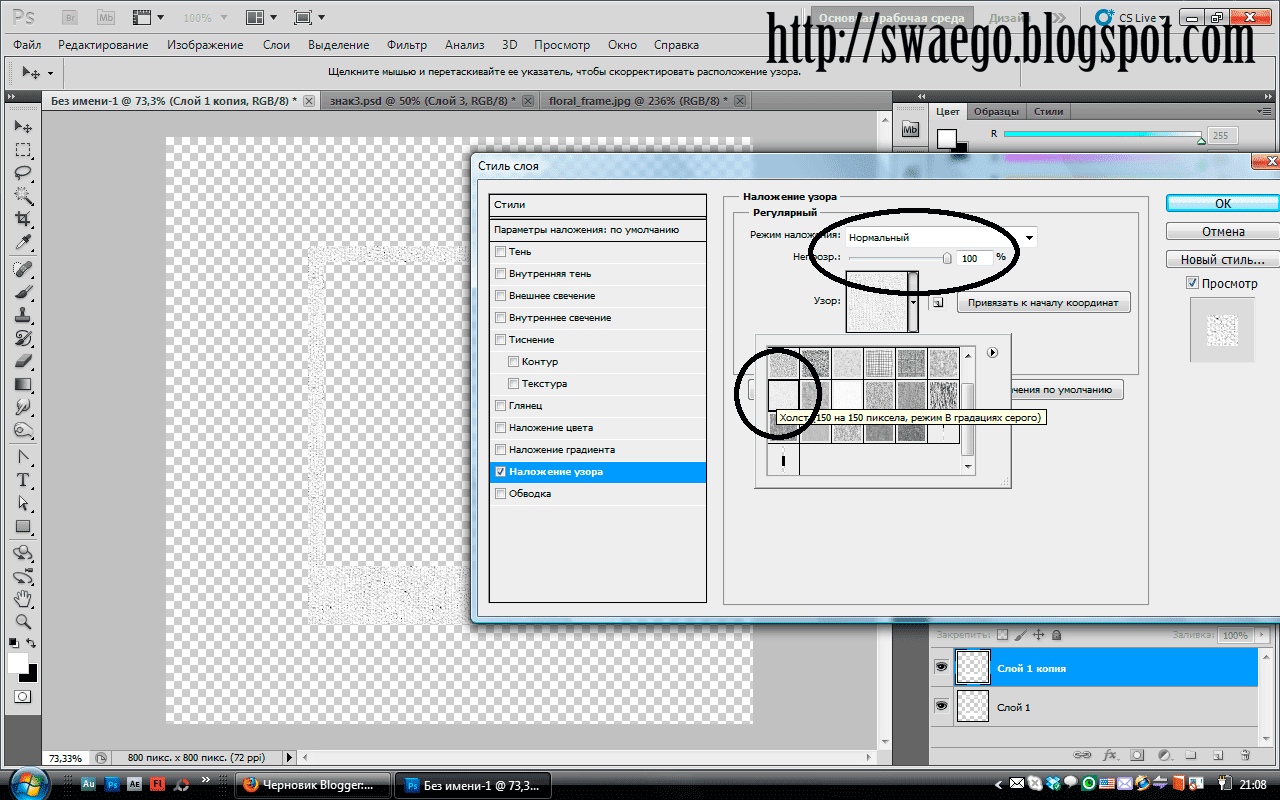Enable the Обводка checkbox
The image size is (1280, 800).
[x=500, y=494]
